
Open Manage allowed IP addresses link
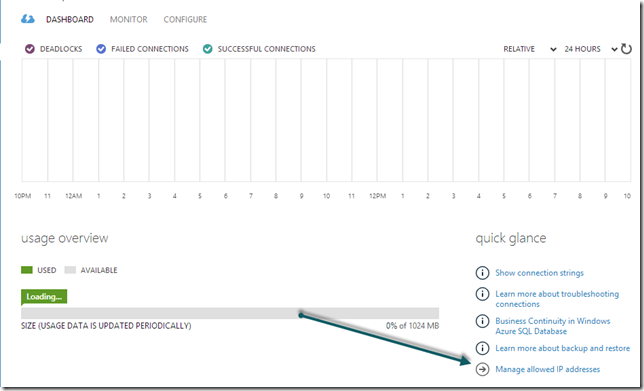tap(547, 369)
